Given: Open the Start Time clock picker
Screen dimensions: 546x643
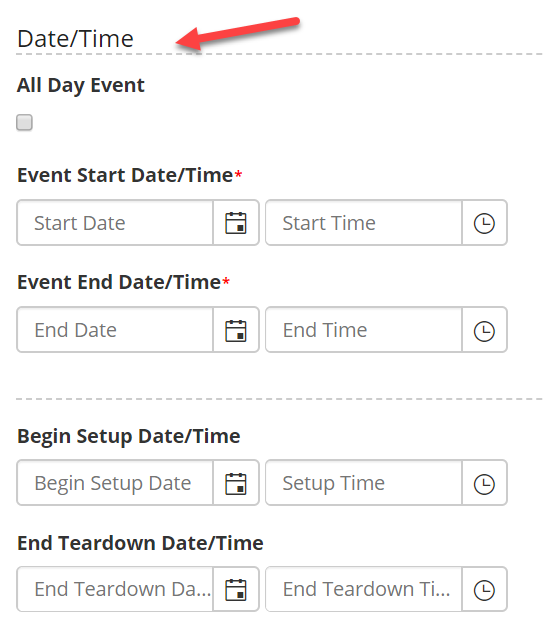Looking at the screenshot, I should pos(484,223).
